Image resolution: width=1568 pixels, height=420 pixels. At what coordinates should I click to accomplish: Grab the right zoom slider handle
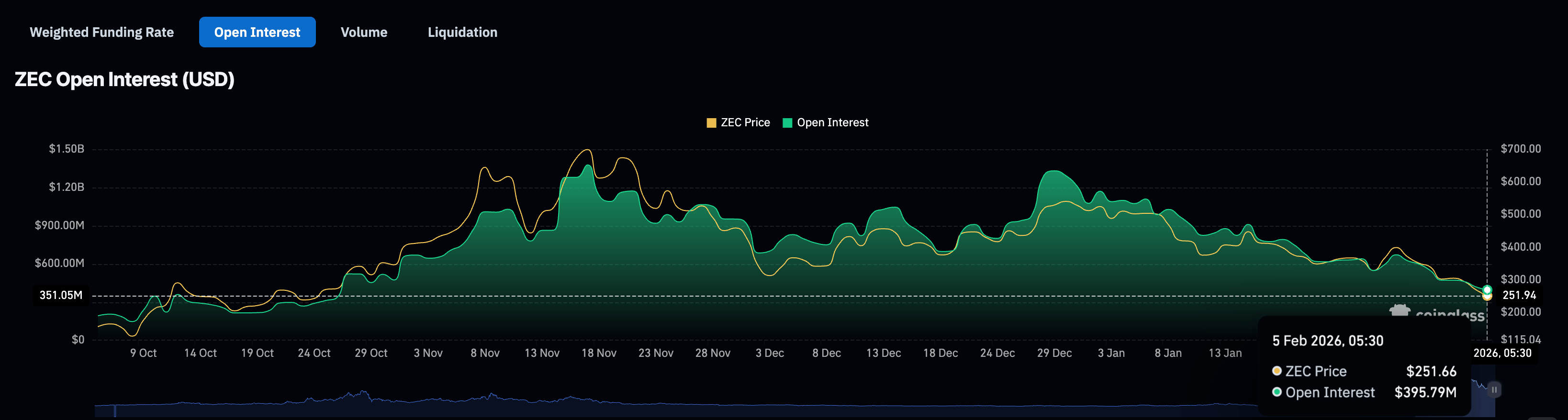tap(1494, 389)
